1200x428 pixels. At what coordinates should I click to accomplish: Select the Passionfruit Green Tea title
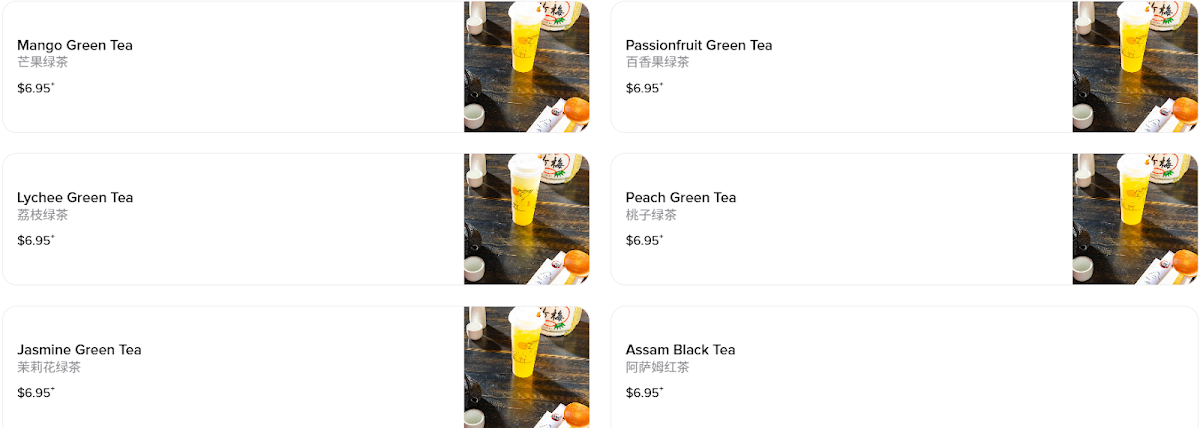699,45
